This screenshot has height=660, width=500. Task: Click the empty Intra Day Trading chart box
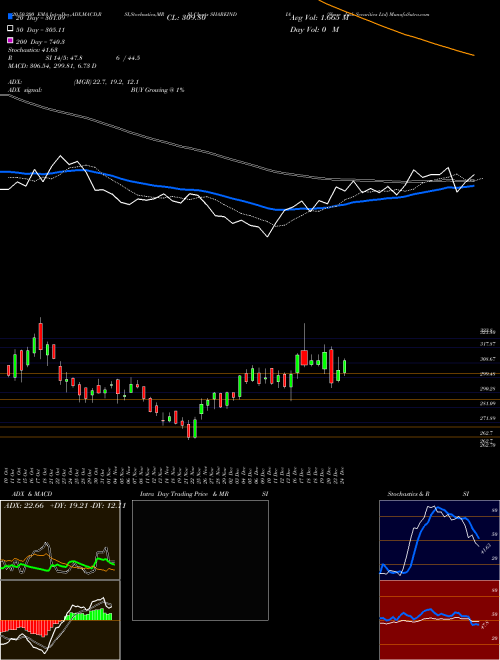click(x=200, y=560)
